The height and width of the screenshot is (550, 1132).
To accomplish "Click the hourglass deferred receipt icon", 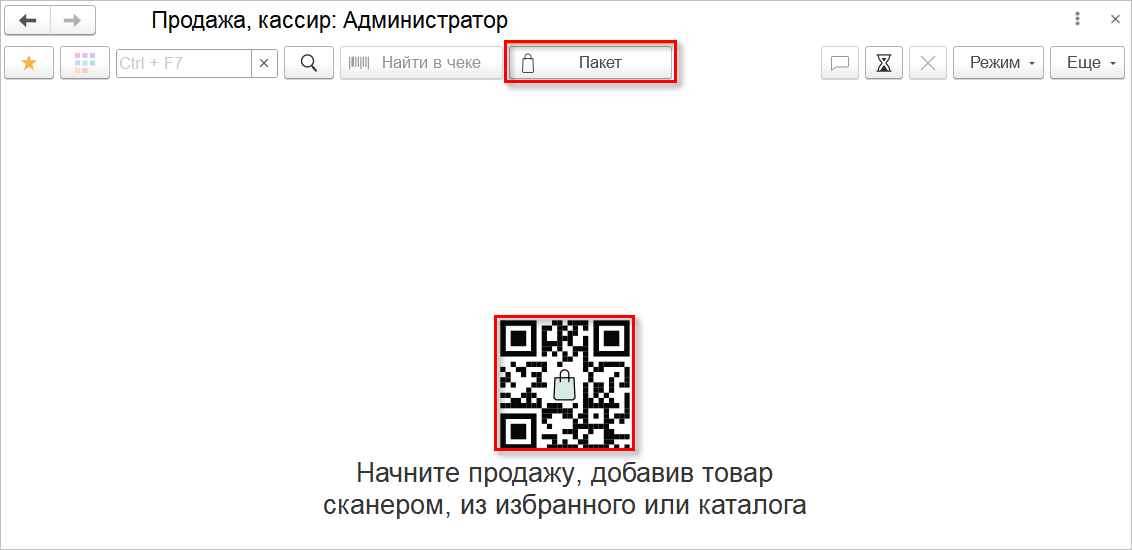I will pyautogui.click(x=884, y=63).
